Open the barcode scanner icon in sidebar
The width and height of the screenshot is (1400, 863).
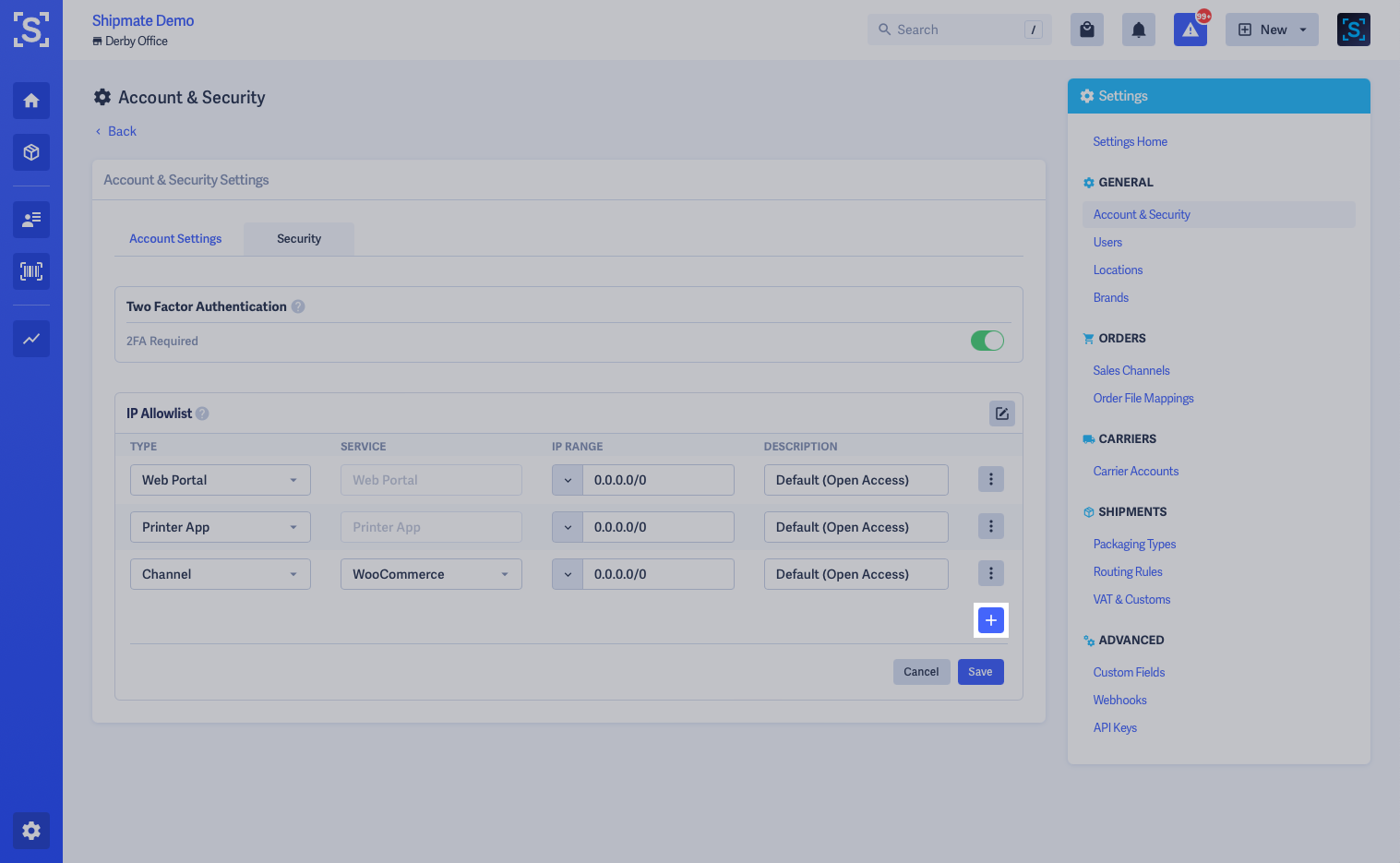pyautogui.click(x=31, y=271)
